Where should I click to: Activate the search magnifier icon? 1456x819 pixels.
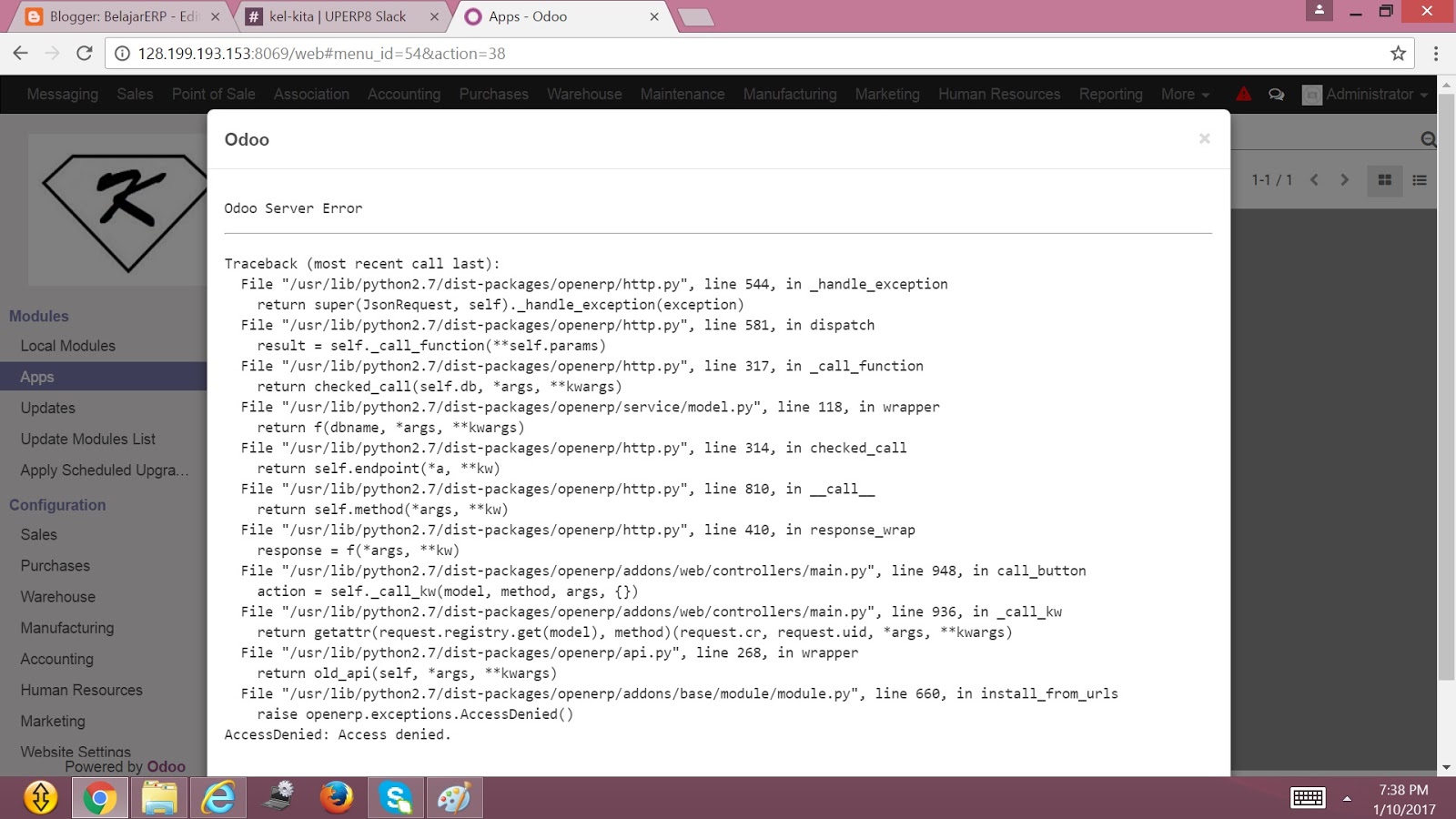[1428, 138]
